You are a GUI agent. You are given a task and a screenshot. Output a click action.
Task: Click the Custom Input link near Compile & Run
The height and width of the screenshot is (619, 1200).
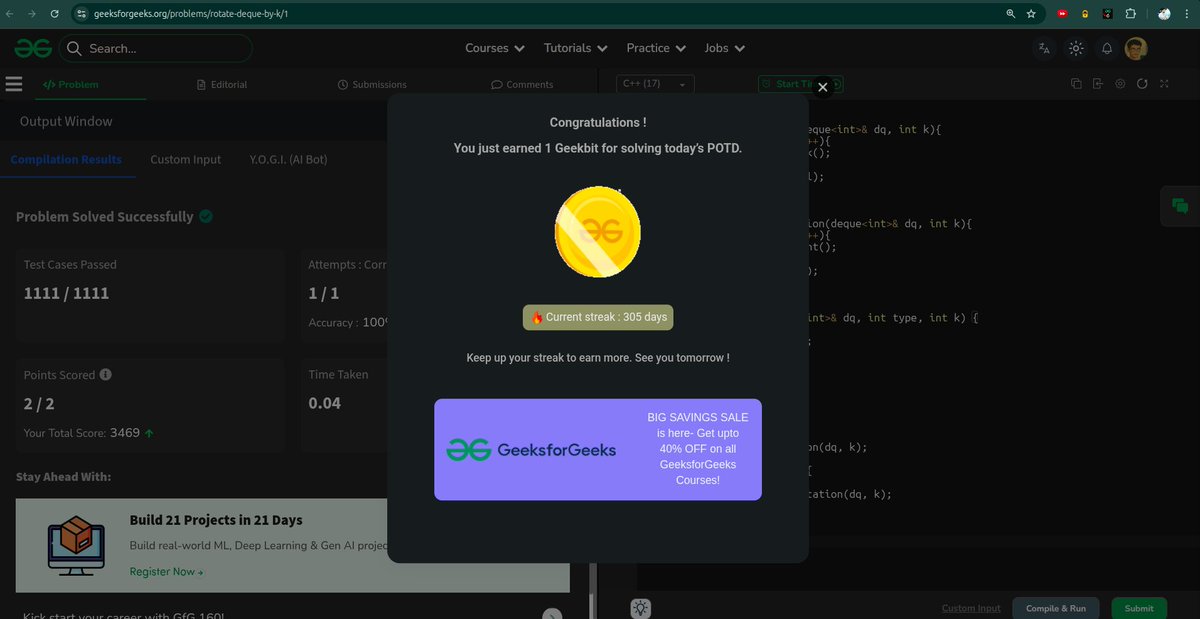coord(971,608)
